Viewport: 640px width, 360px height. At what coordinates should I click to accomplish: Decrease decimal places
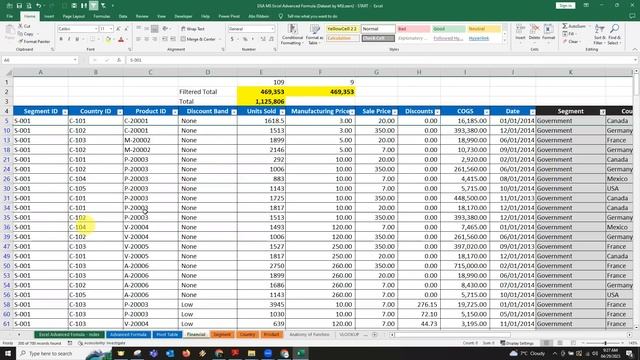tap(271, 39)
